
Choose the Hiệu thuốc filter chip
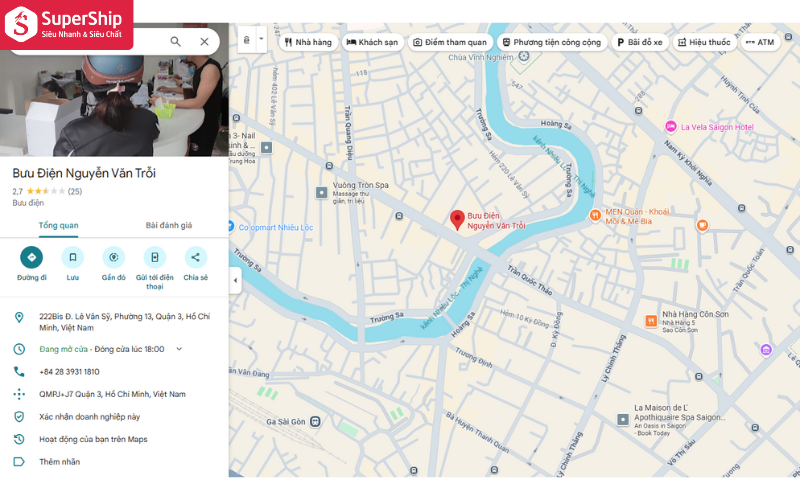point(704,42)
